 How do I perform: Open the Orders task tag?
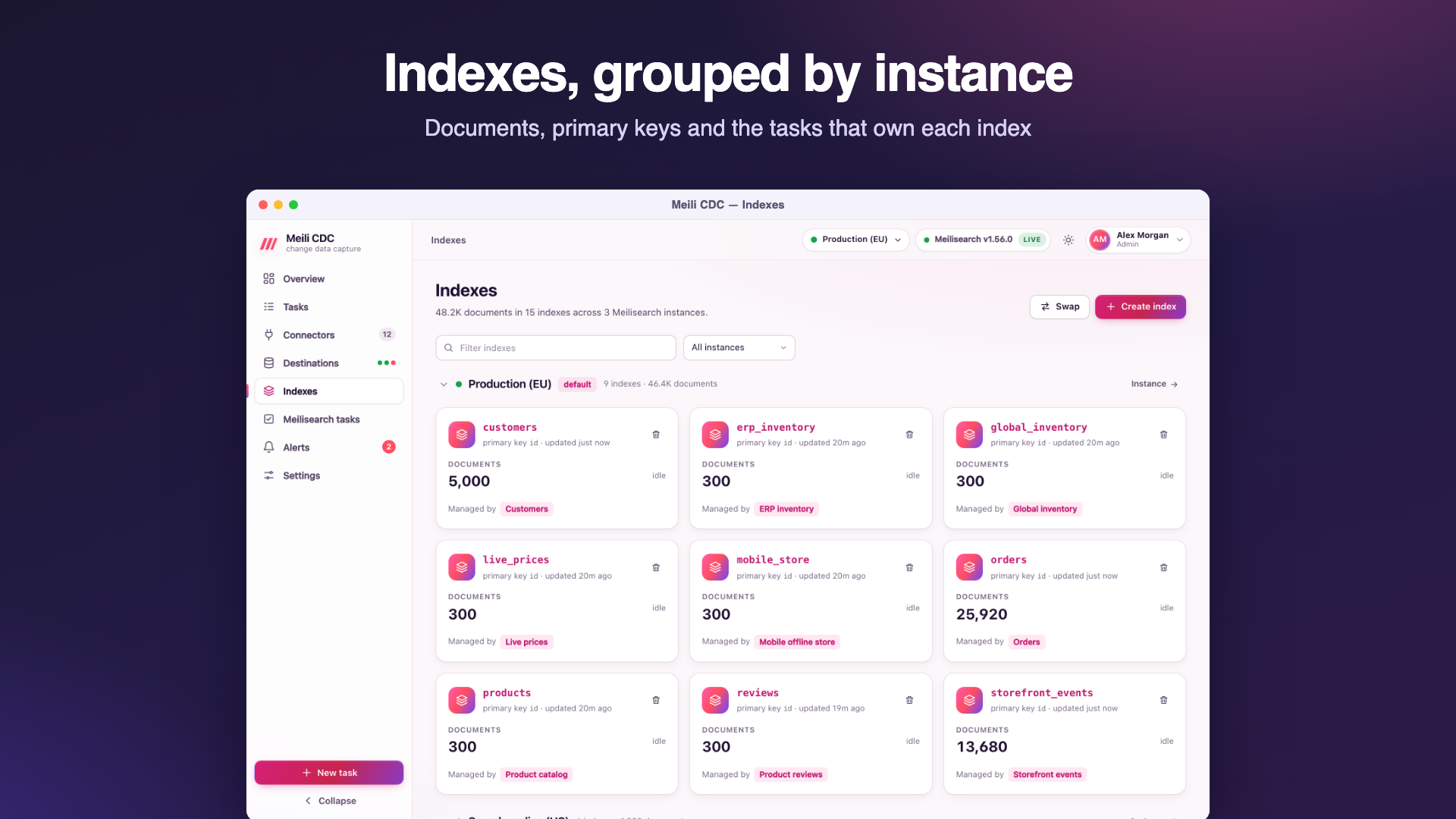[1027, 642]
